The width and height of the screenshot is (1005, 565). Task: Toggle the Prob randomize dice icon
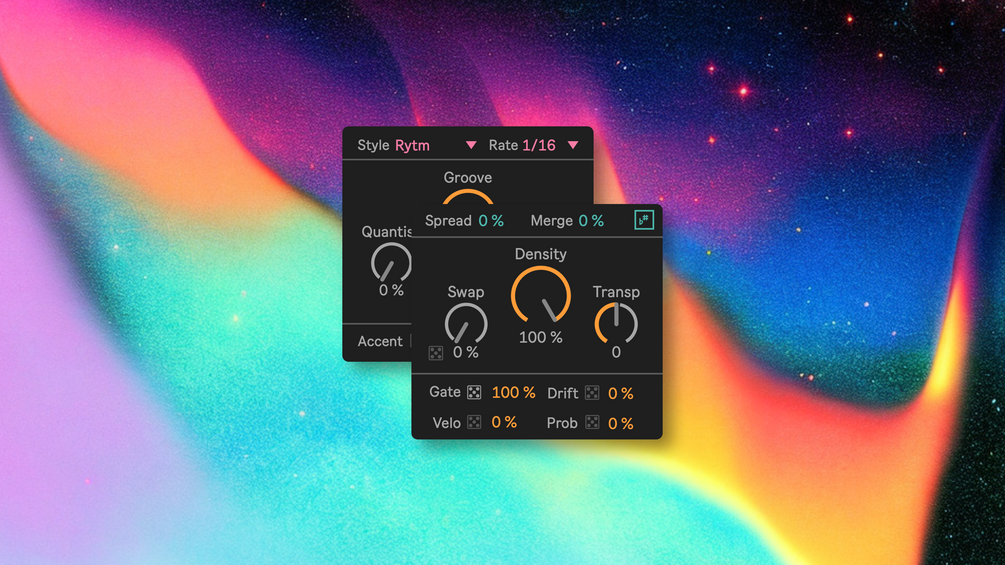(x=592, y=422)
